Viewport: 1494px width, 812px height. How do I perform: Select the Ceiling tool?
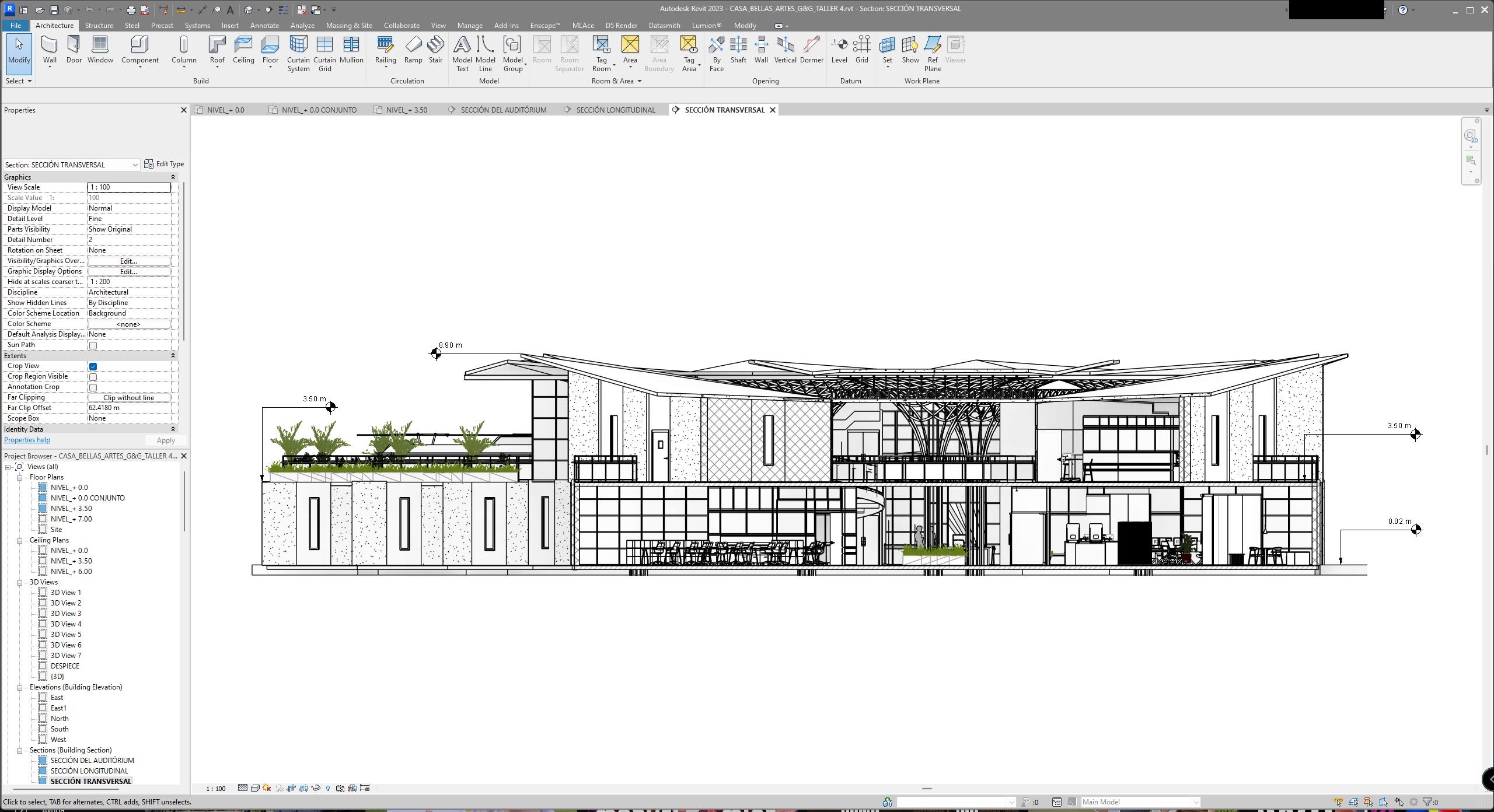coord(243,50)
